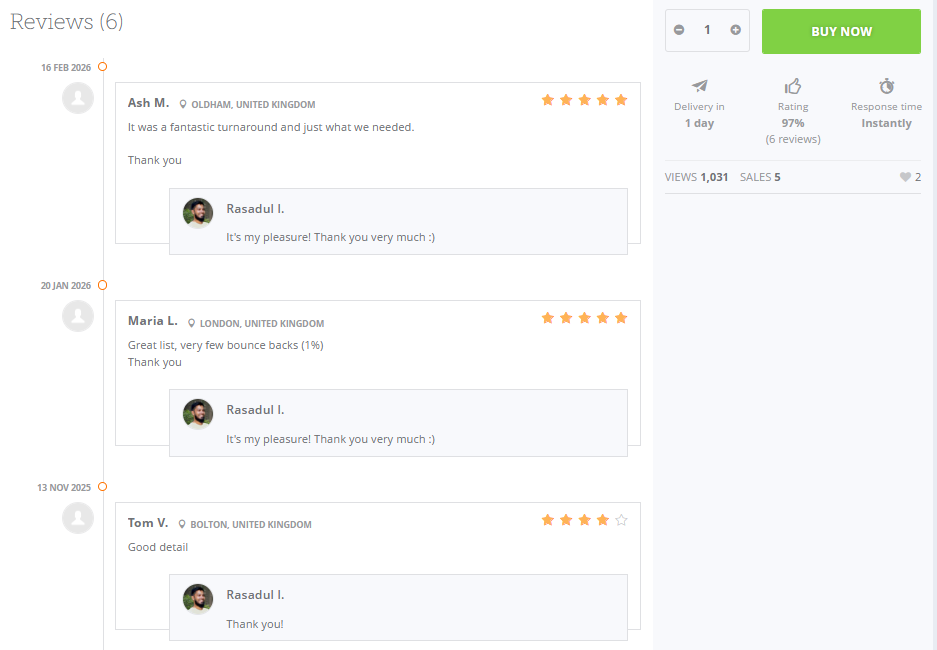
Task: Click the orange timeline dot beside 16 FEB 2026
Action: (x=103, y=67)
